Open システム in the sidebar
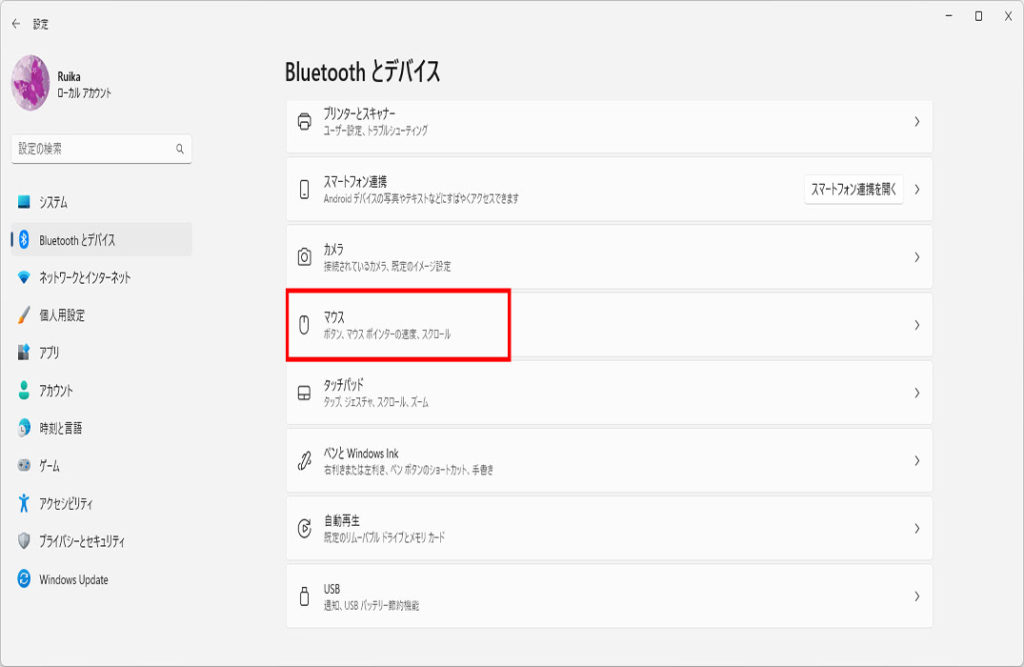This screenshot has width=1024, height=667. 53,202
